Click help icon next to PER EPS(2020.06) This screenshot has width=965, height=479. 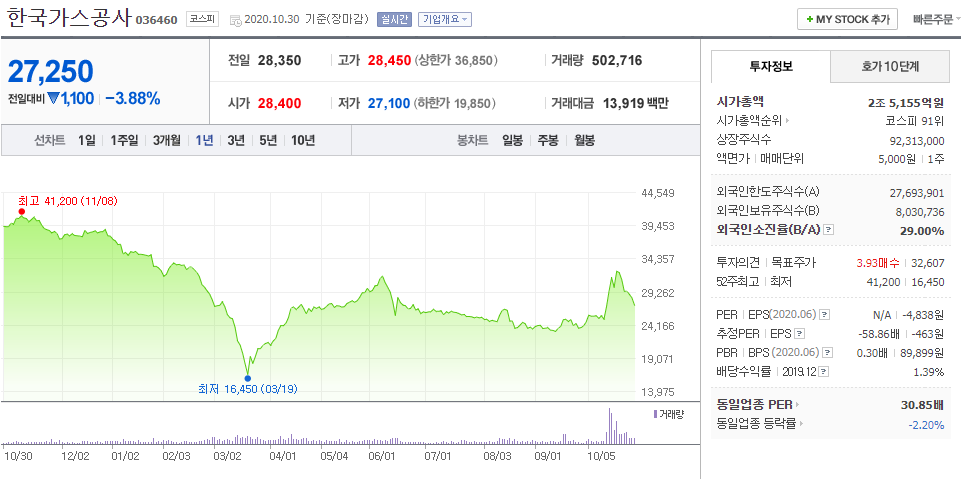tap(825, 315)
